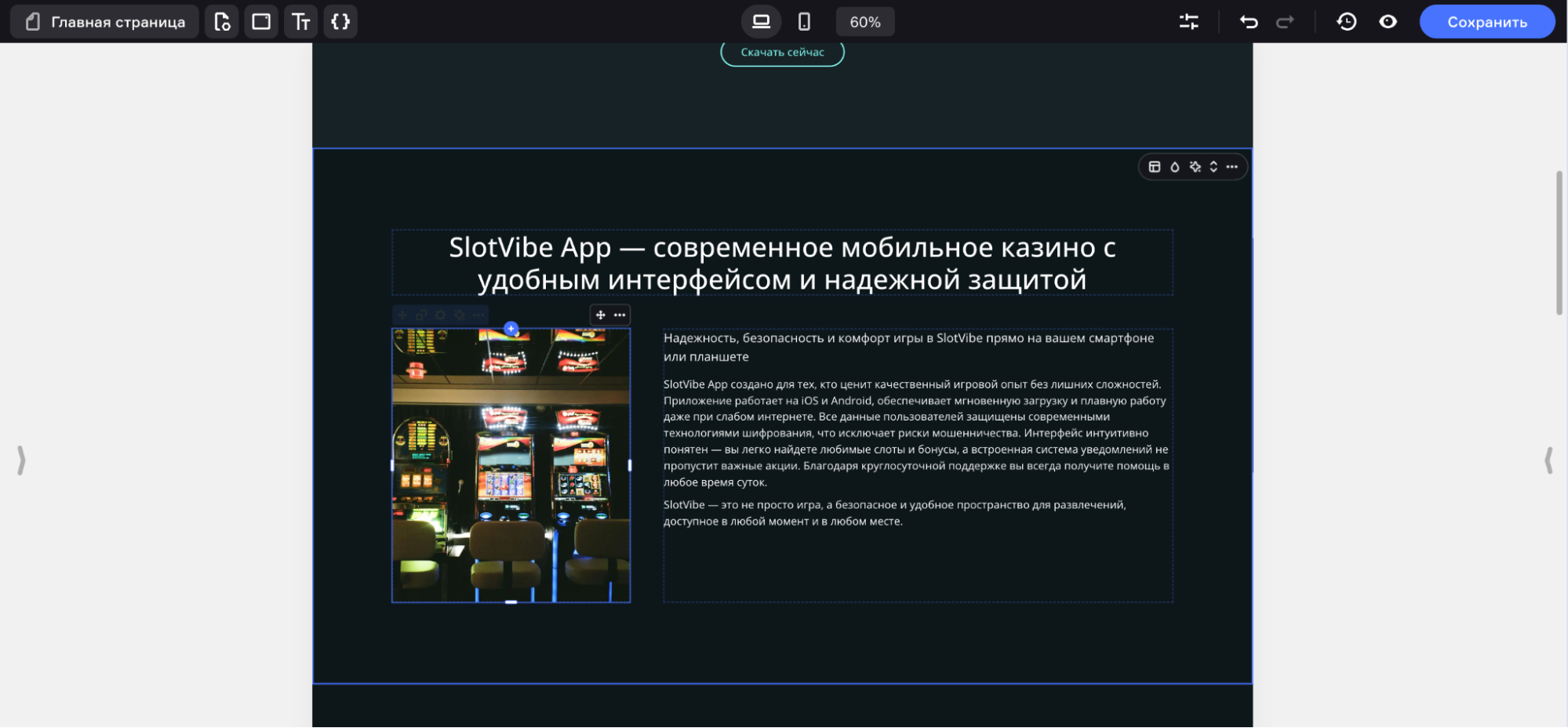
Task: Expand the right side panel handle
Action: click(1548, 460)
